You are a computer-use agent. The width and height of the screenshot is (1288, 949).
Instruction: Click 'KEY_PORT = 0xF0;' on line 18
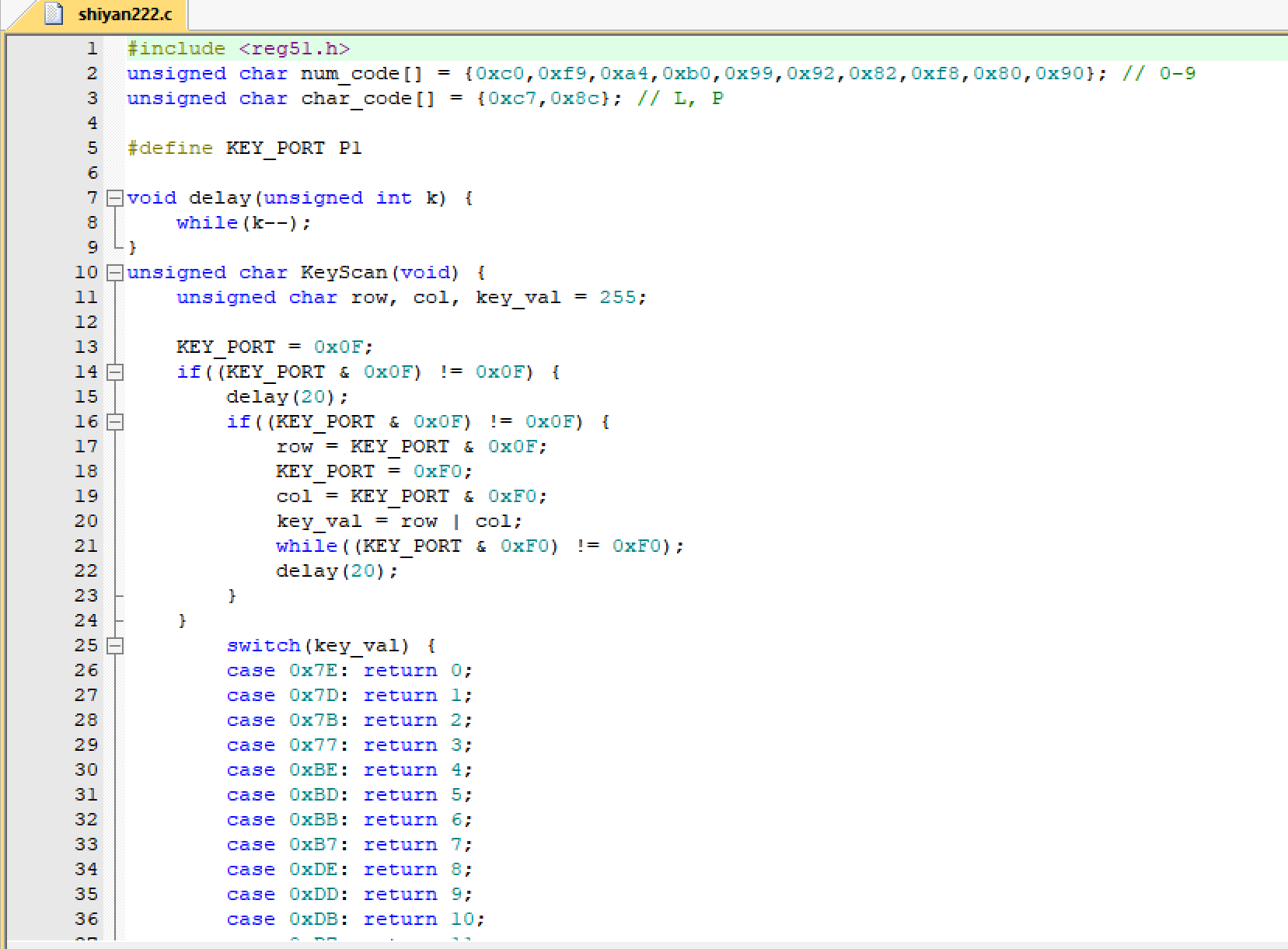[375, 471]
